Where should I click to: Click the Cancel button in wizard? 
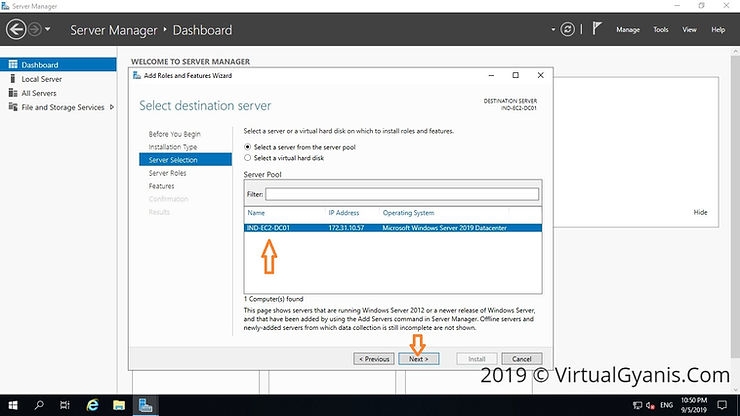pyautogui.click(x=521, y=358)
